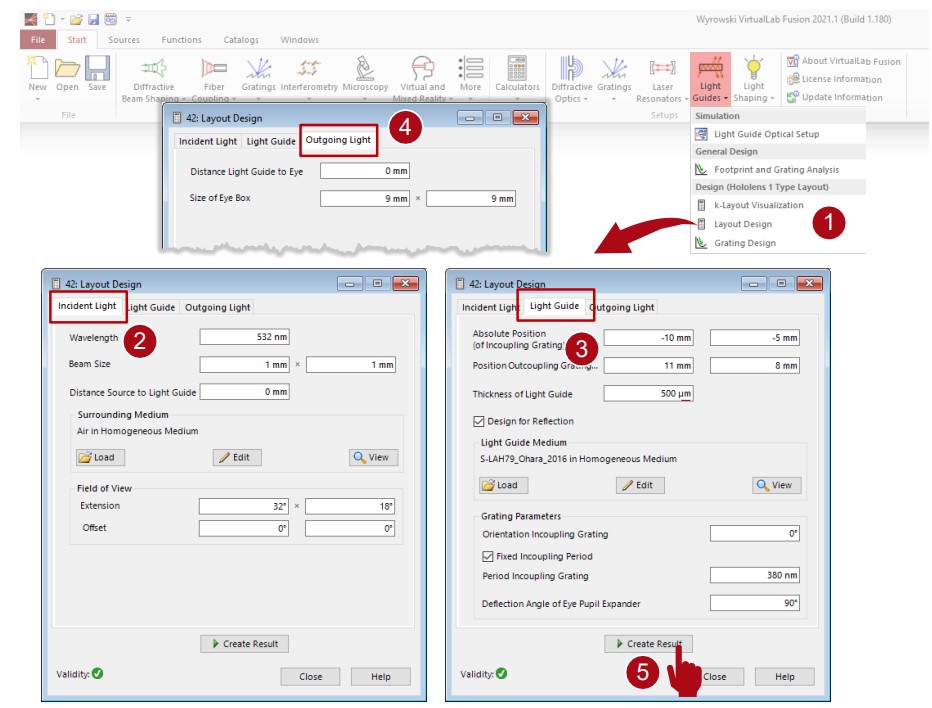Viewport: 932px width, 708px height.
Task: Open Diffractive Optics setups
Action: point(571,78)
